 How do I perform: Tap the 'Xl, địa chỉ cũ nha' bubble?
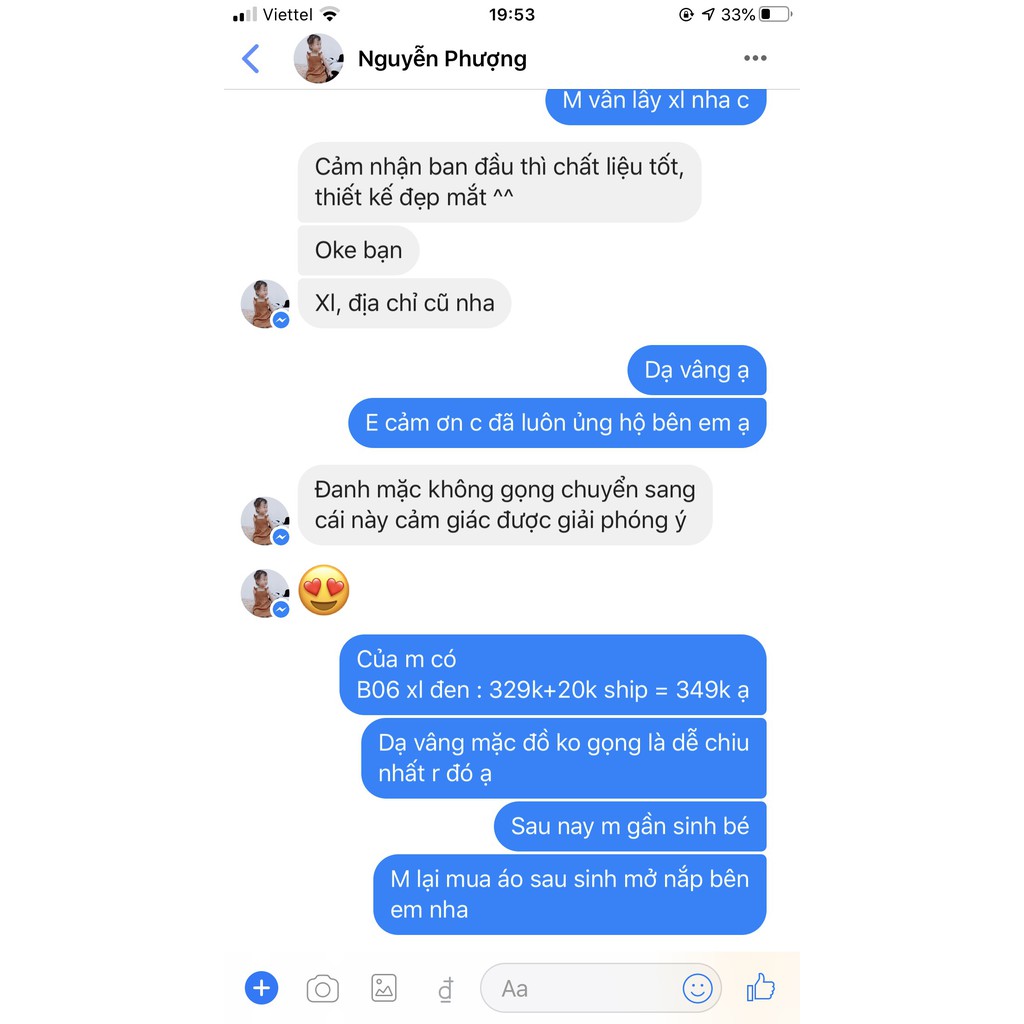point(404,303)
